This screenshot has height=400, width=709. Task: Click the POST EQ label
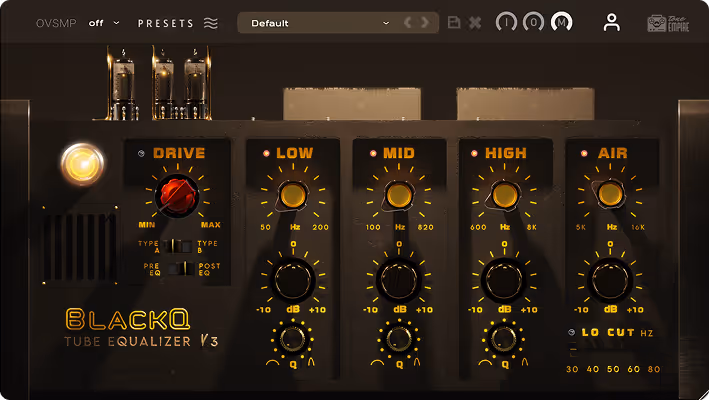tap(209, 269)
